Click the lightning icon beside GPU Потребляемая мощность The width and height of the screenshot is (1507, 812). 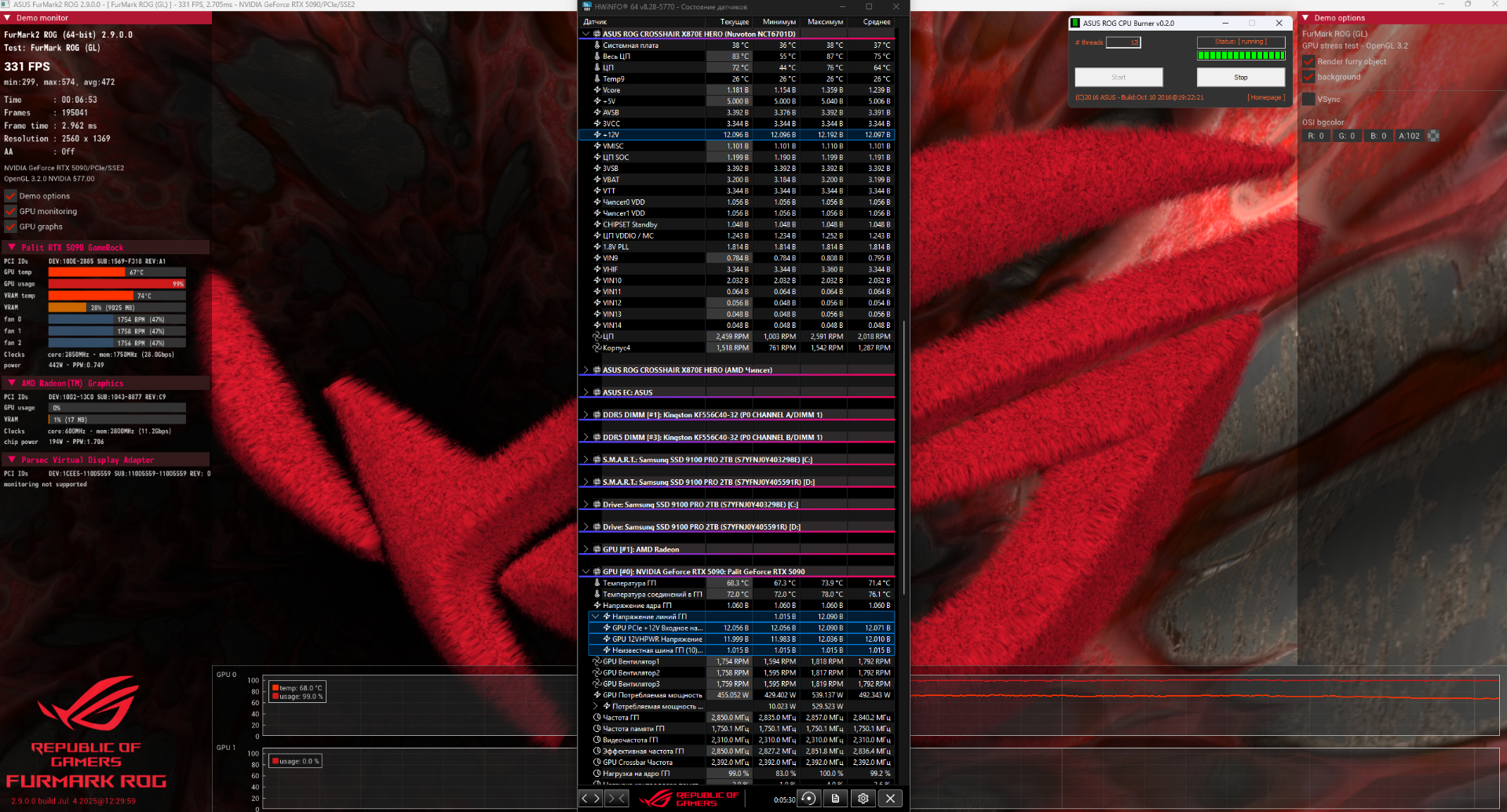(597, 695)
